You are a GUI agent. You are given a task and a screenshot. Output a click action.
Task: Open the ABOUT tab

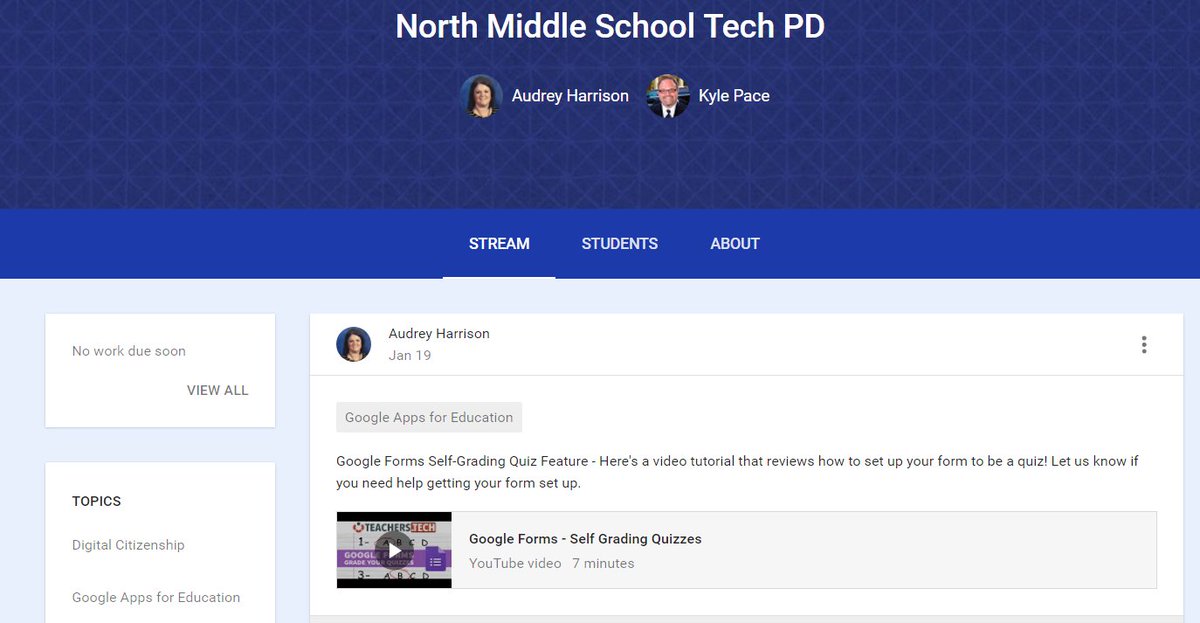point(734,243)
